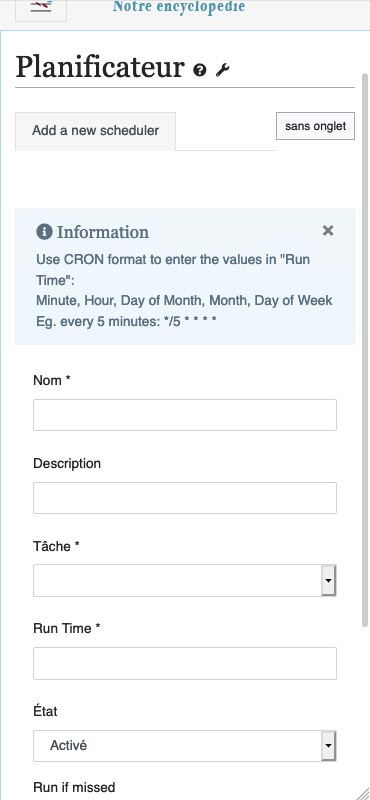
Task: Click the window resize grip corner
Action: (x=363, y=793)
